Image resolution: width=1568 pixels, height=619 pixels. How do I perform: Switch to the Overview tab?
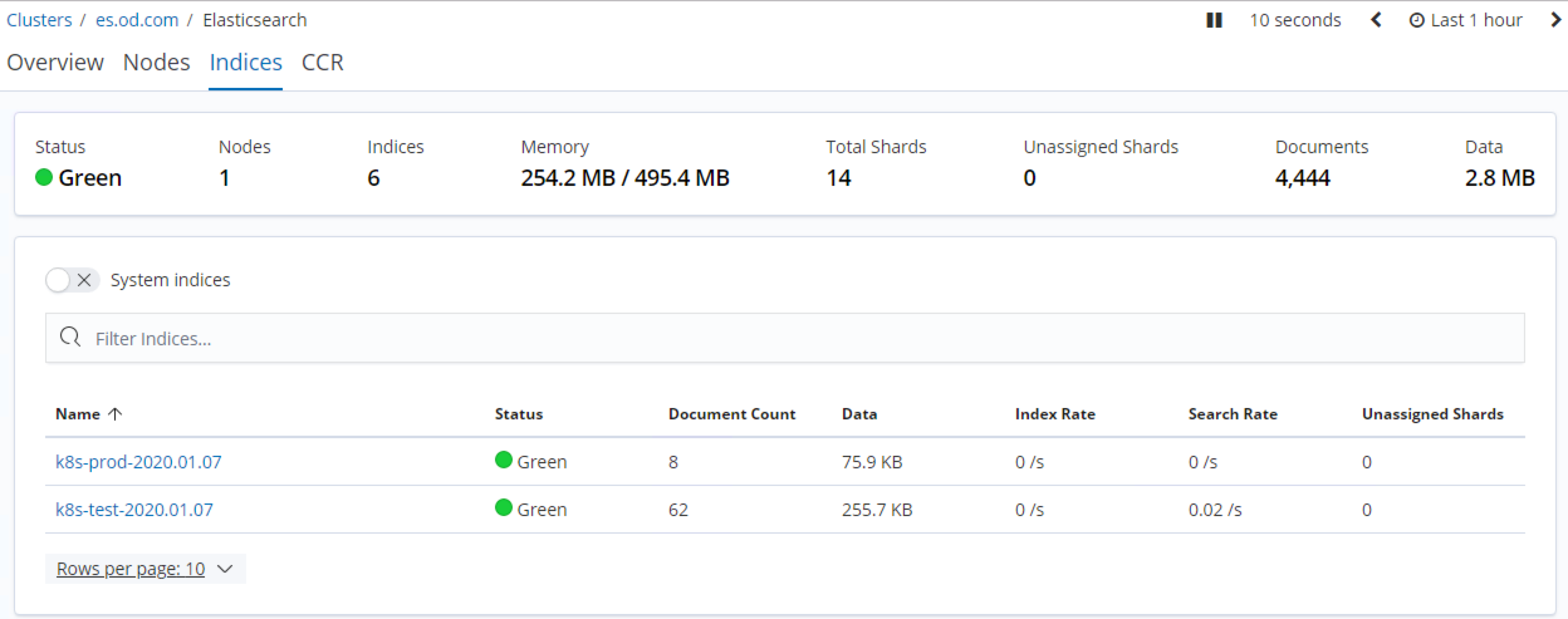(x=55, y=62)
